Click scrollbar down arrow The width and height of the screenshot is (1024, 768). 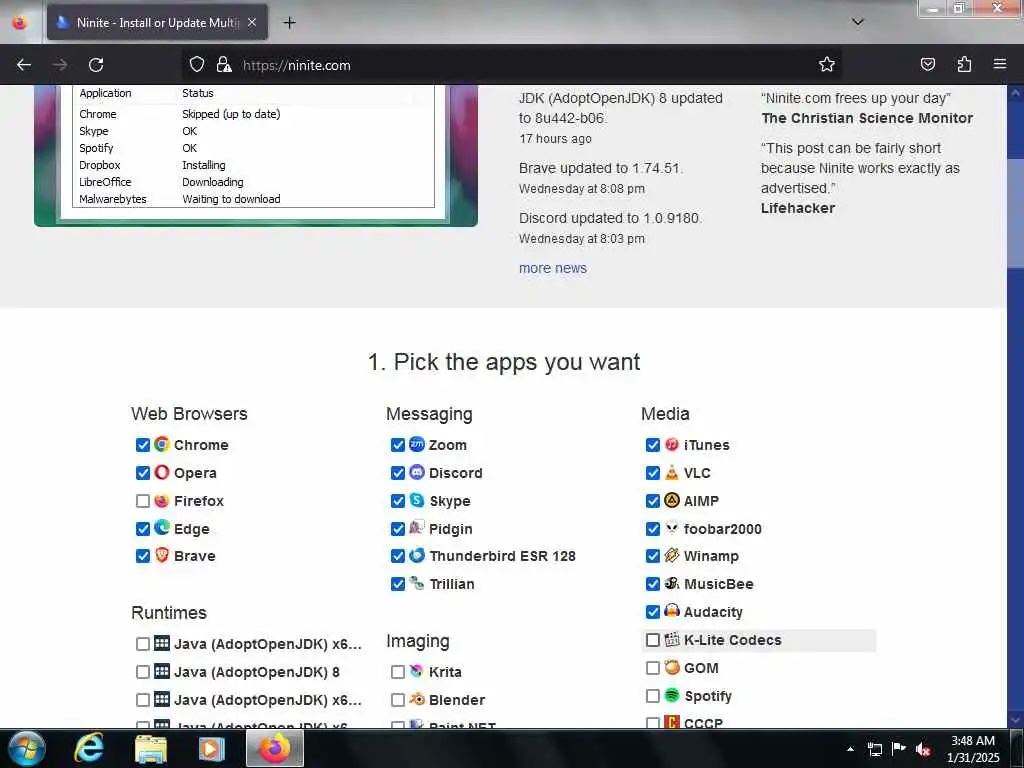(1016, 721)
